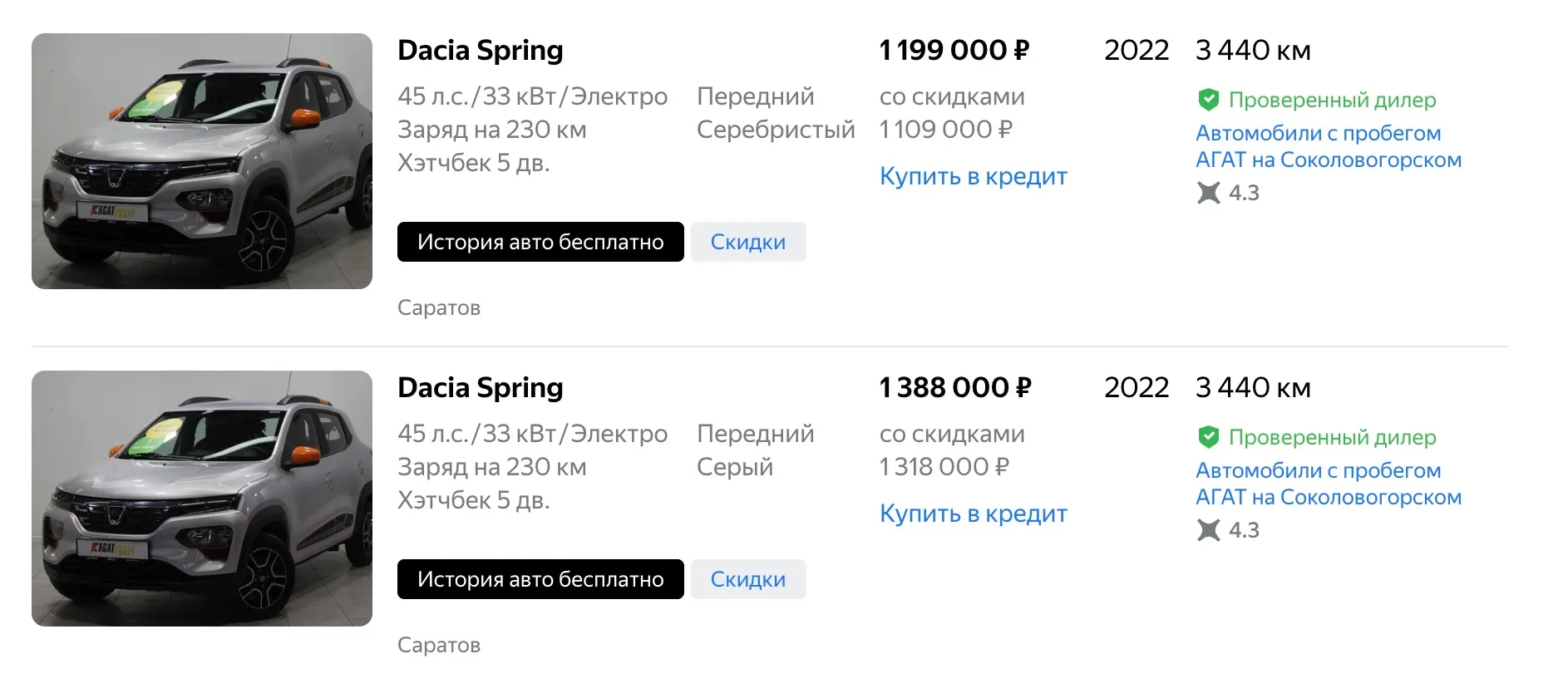Click the 1 199 000 ₽ price
Viewport: 1568px width, 688px height.
coord(954,51)
